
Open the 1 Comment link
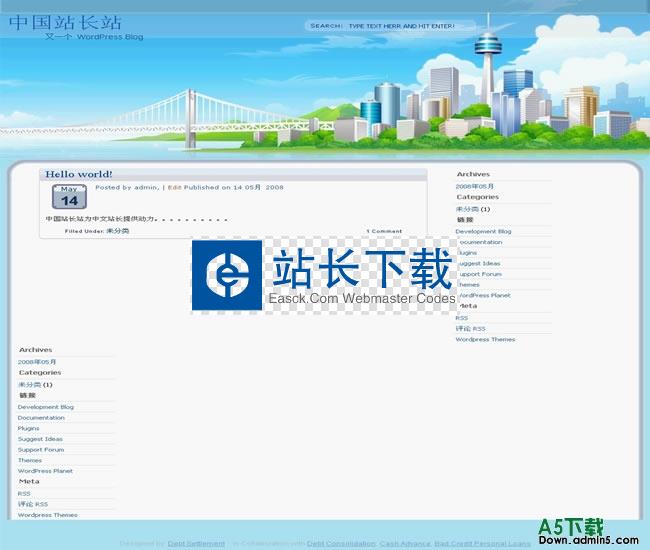[384, 231]
